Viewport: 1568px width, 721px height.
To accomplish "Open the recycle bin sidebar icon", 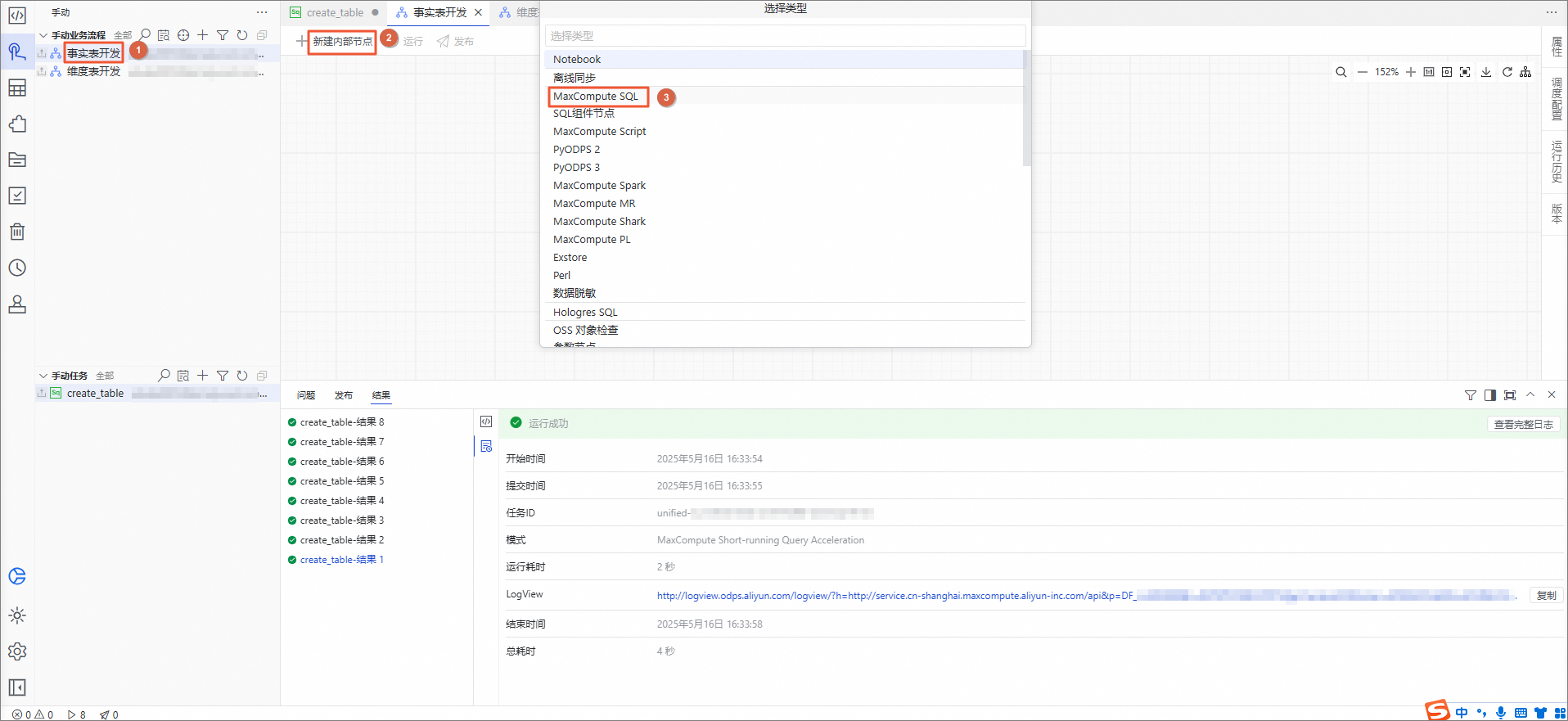I will coord(17,232).
